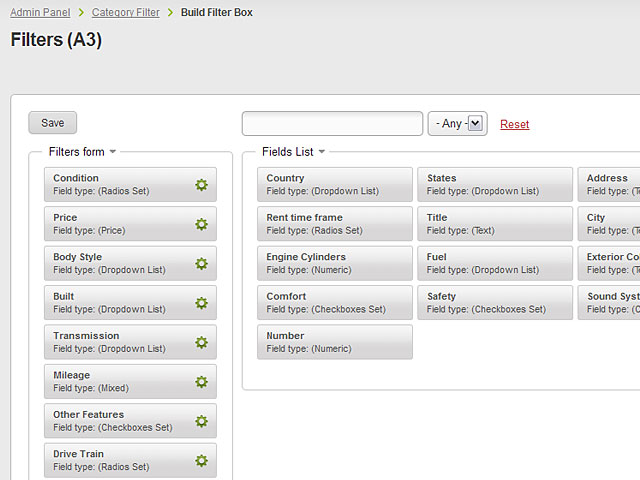Viewport: 640px width, 480px height.
Task: Pick the Engine Cylinders field block
Action: [334, 263]
